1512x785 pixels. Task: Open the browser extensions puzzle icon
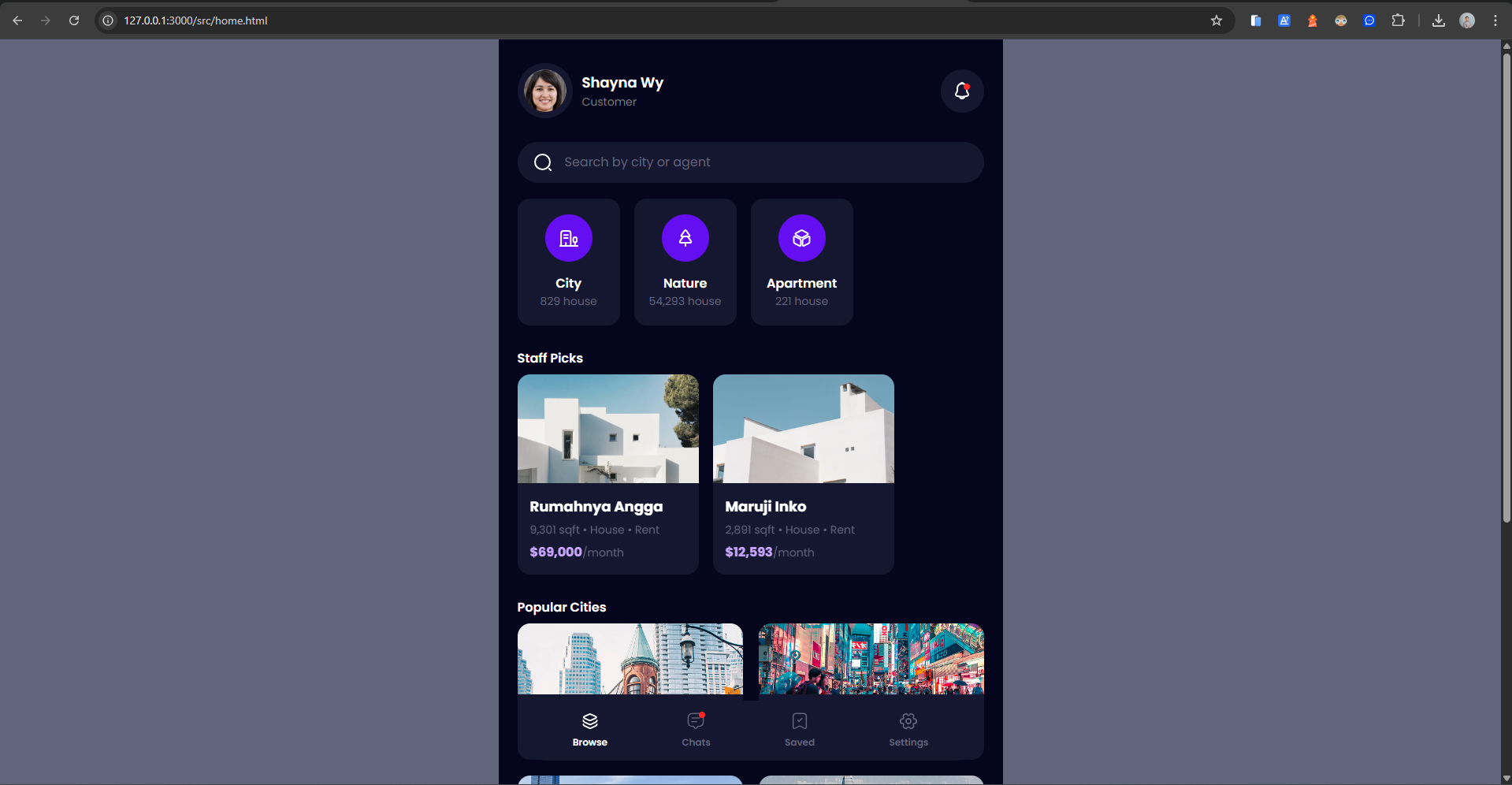click(x=1399, y=20)
